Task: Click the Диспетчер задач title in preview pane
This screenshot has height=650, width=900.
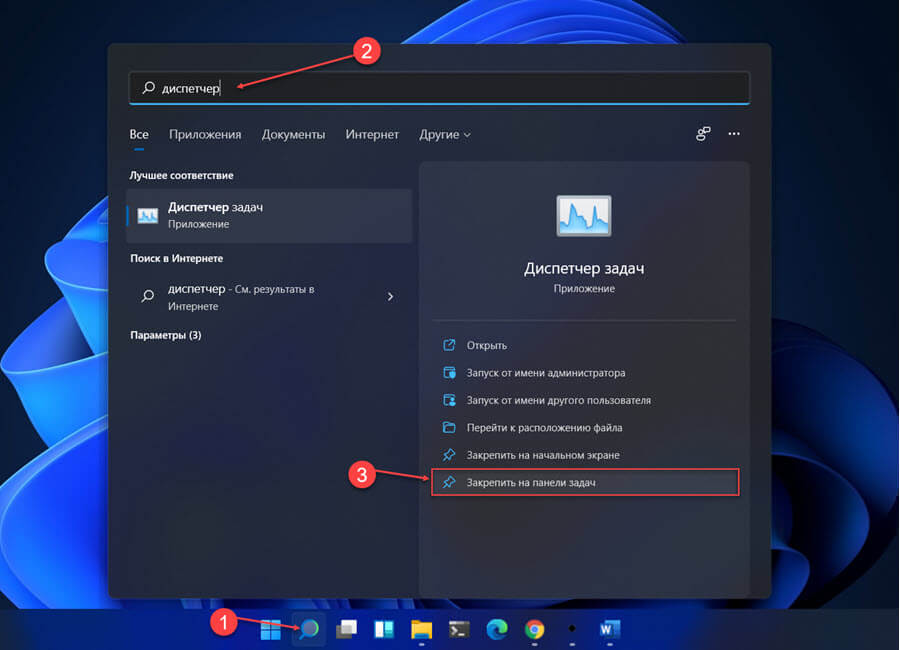Action: 584,268
